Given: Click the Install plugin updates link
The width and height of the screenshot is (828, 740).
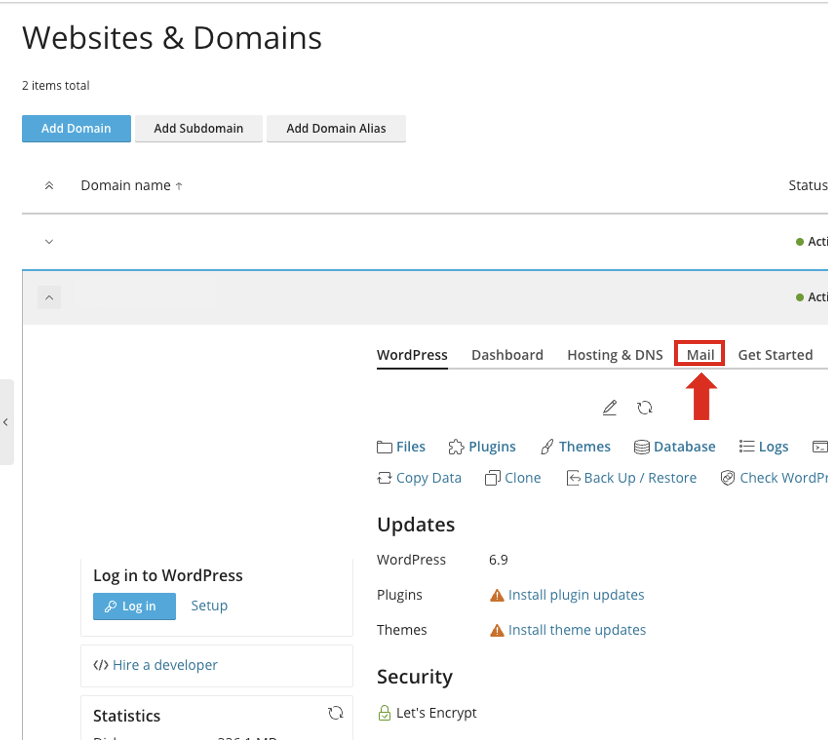Looking at the screenshot, I should tap(575, 595).
